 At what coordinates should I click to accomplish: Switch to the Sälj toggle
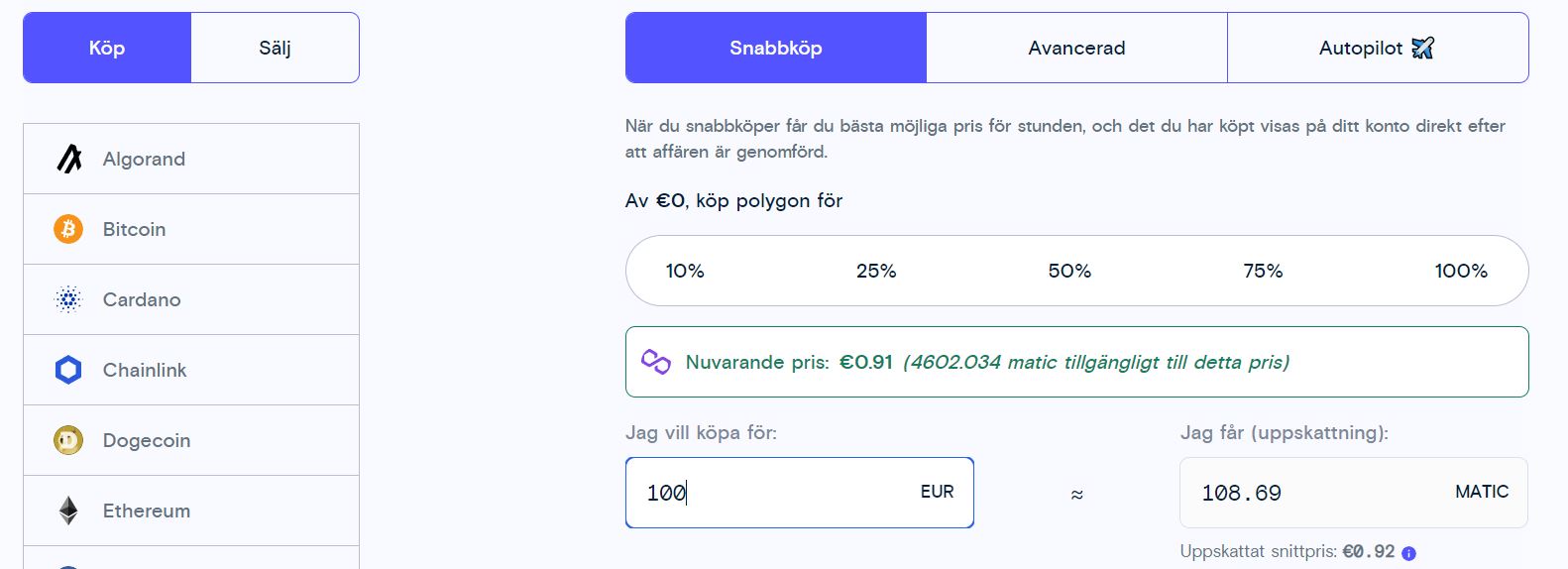(275, 48)
